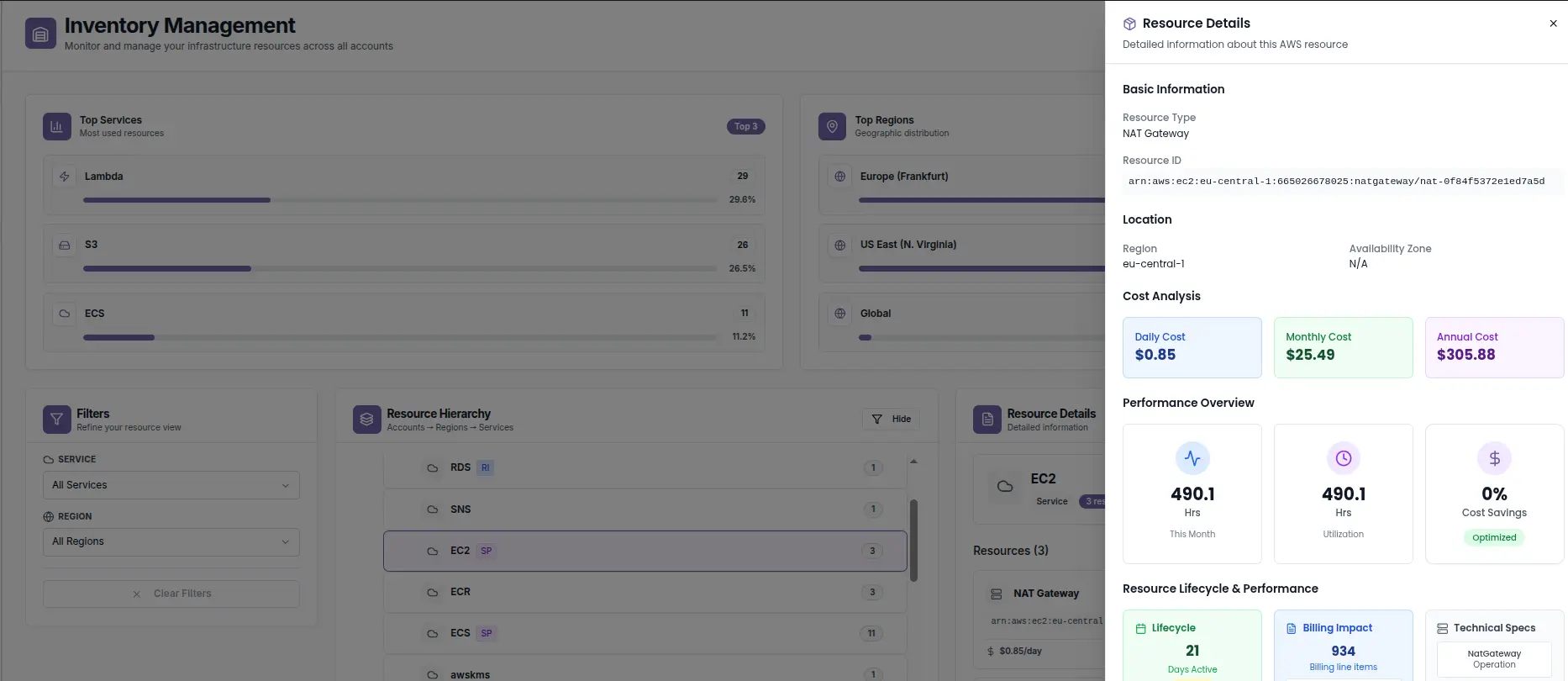This screenshot has width=1568, height=681.
Task: Toggle Hide on the Resource Hierarchy panel
Action: [x=891, y=420]
